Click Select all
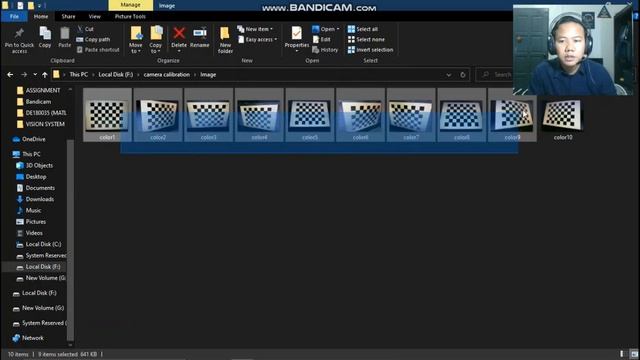Viewport: 640px width, 360px height. [363, 29]
